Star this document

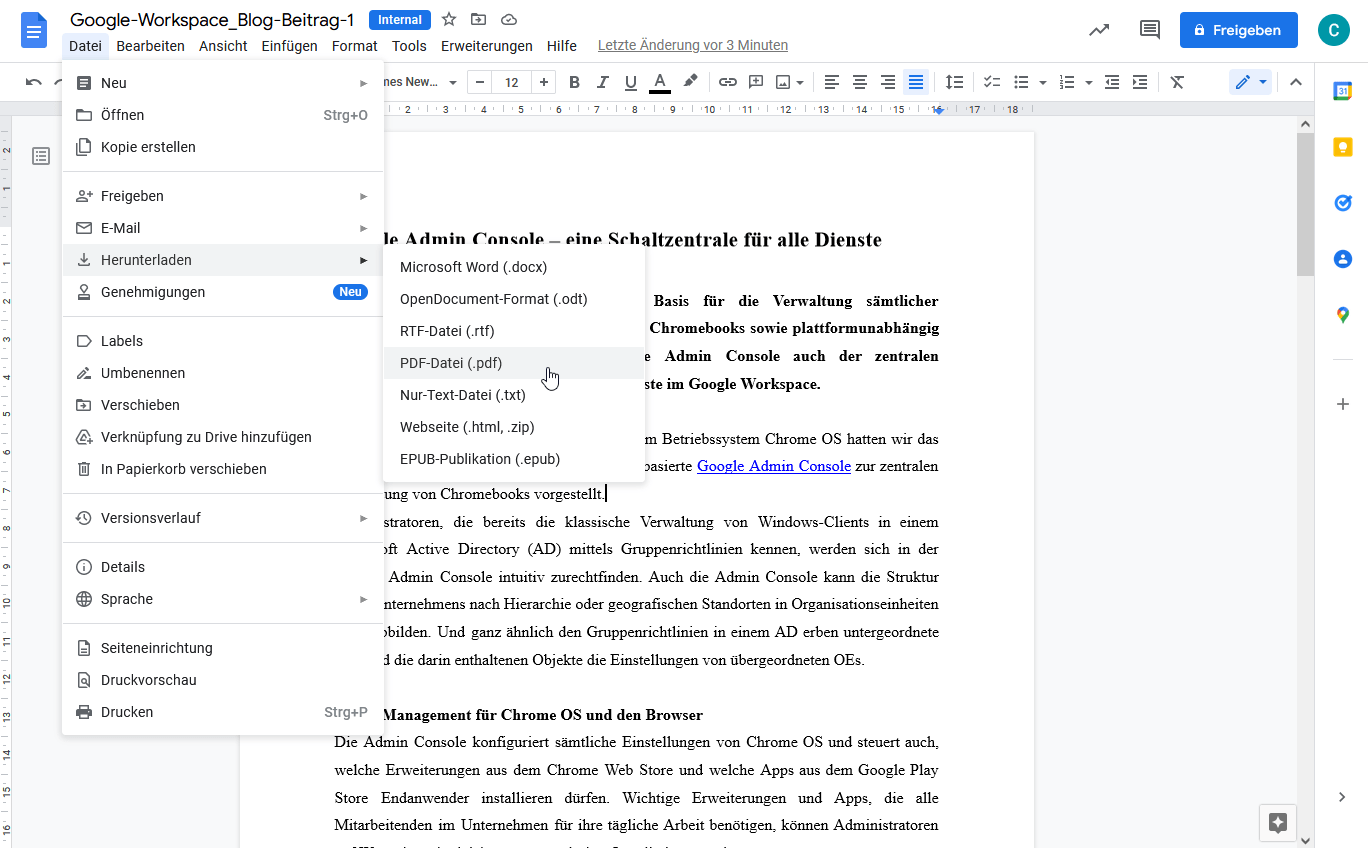[x=449, y=19]
